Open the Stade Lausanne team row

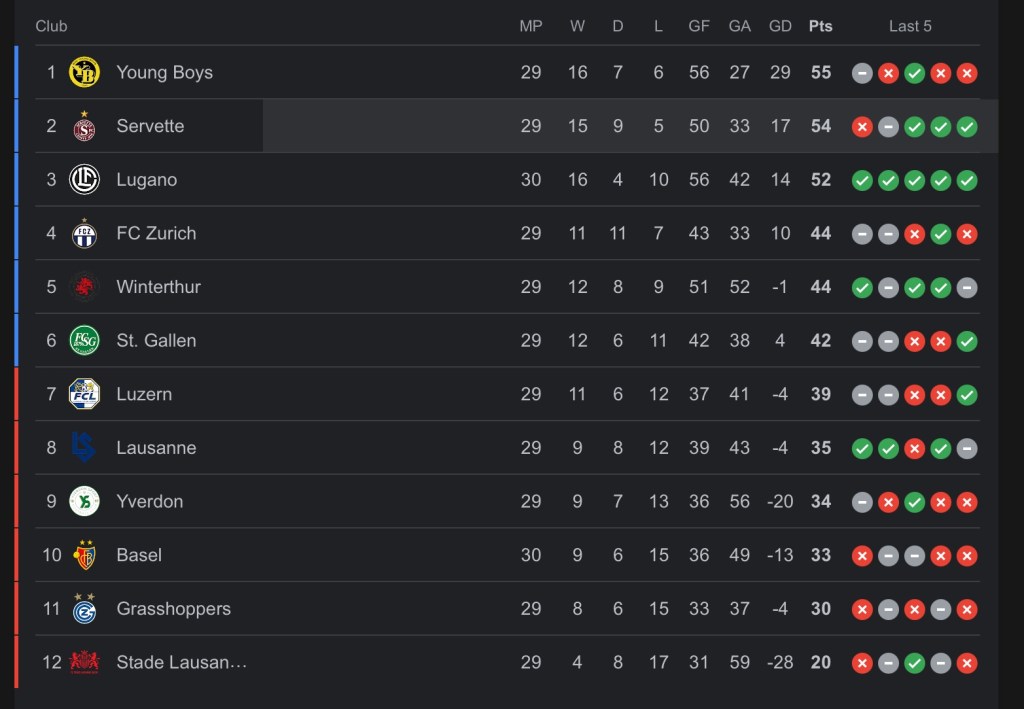(x=181, y=662)
